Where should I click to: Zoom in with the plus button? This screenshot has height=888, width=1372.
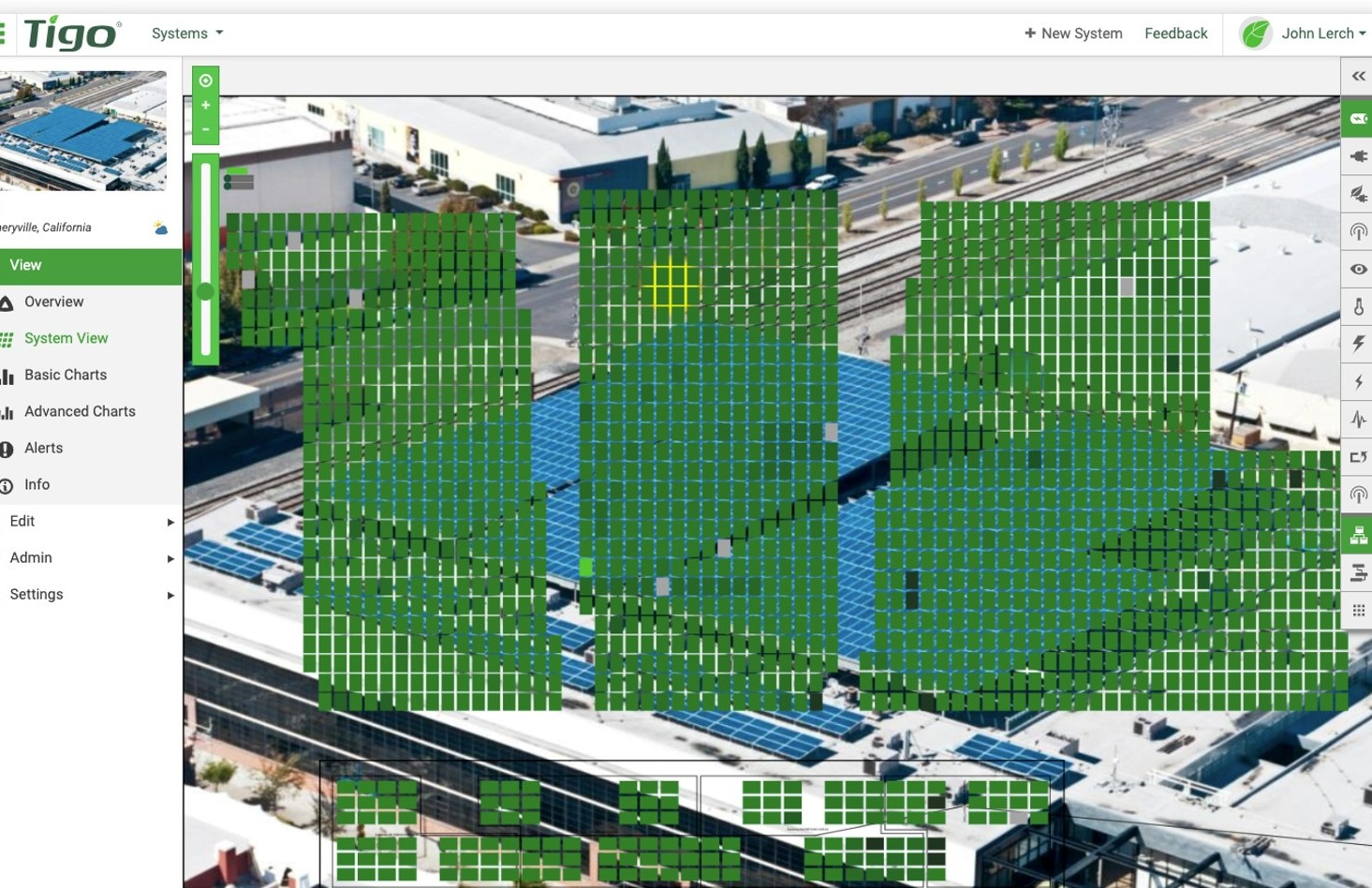pyautogui.click(x=205, y=105)
